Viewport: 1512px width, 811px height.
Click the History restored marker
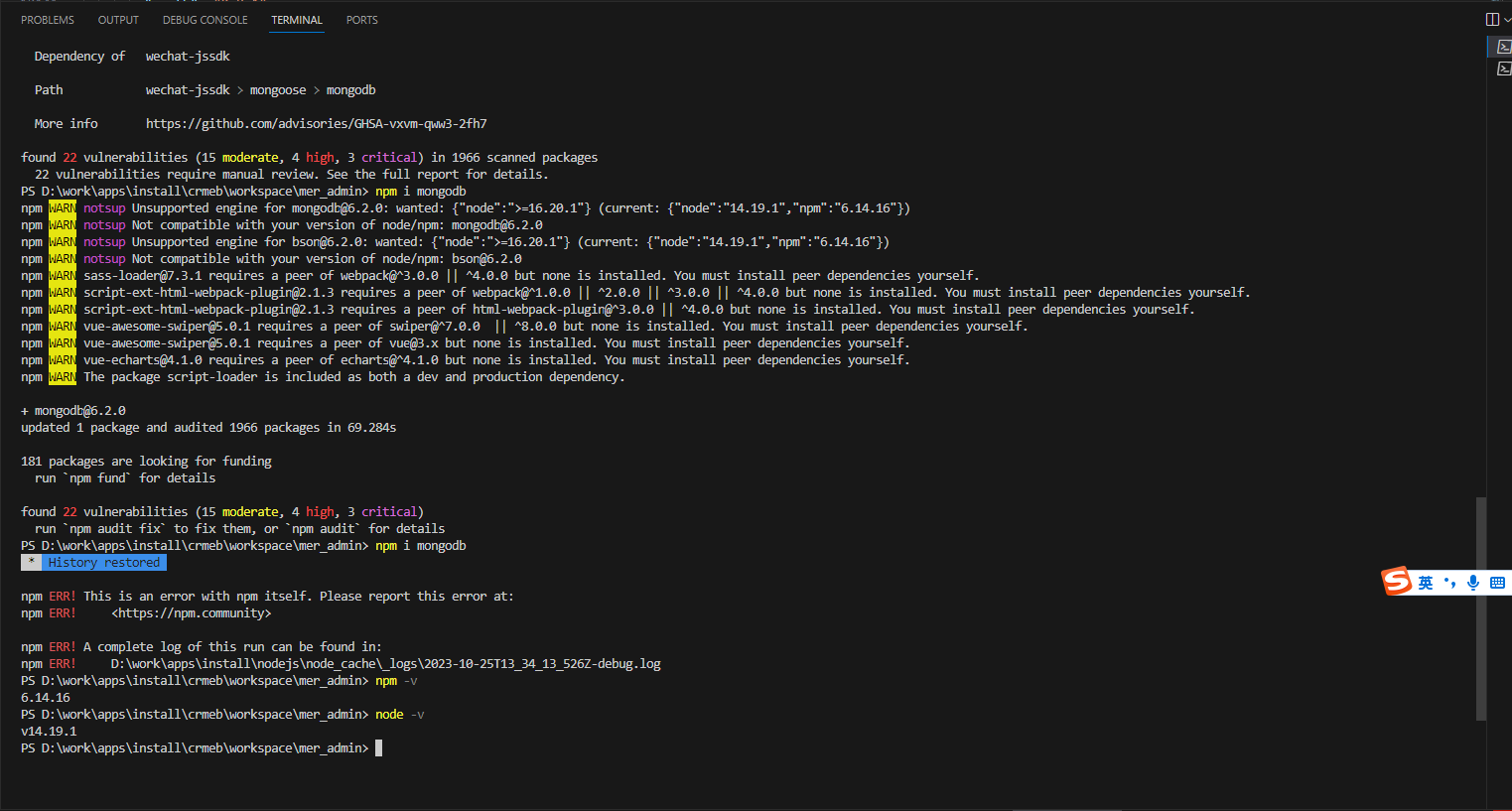[x=94, y=563]
